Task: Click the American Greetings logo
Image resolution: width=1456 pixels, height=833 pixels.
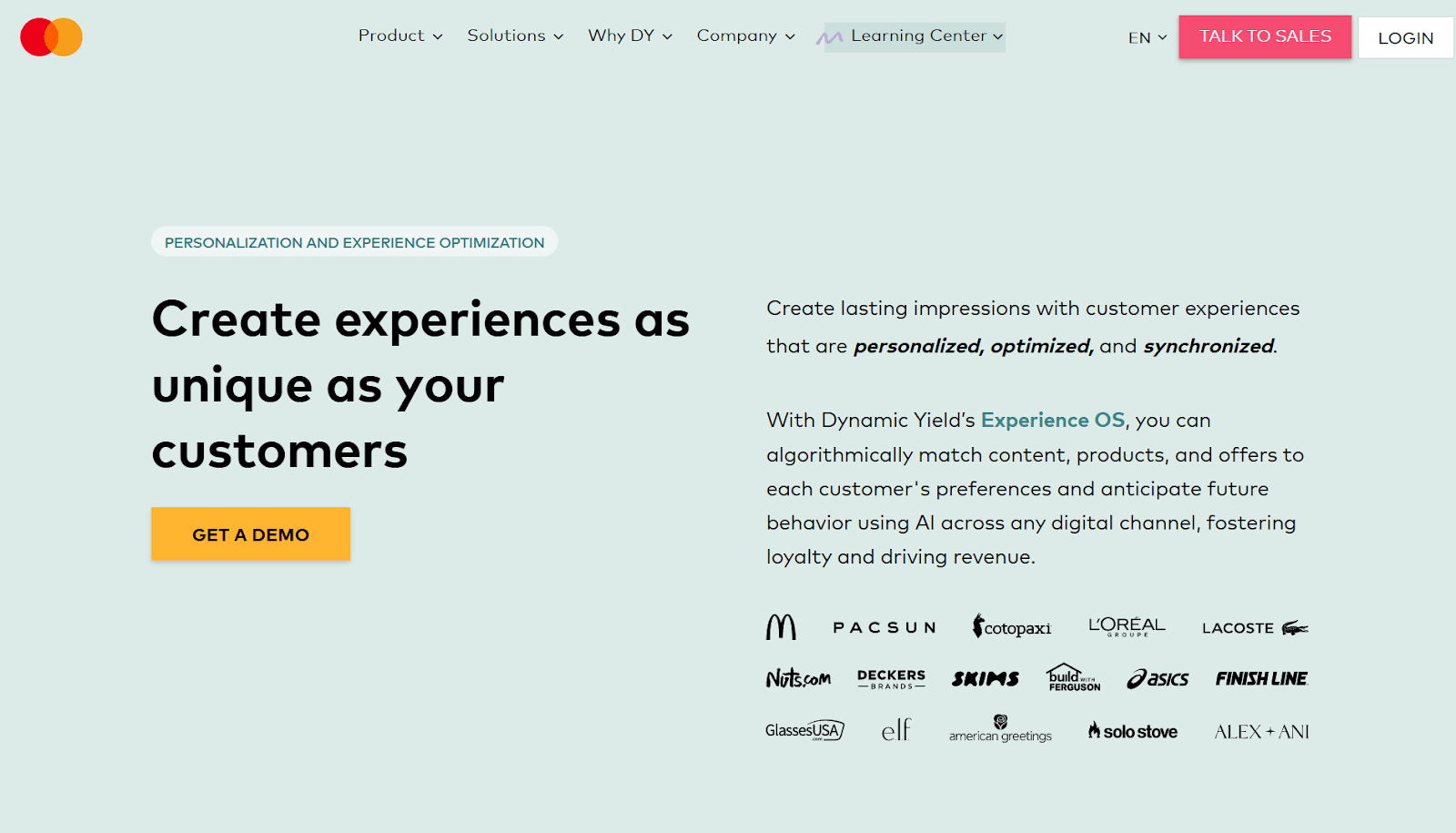Action: point(1000,729)
